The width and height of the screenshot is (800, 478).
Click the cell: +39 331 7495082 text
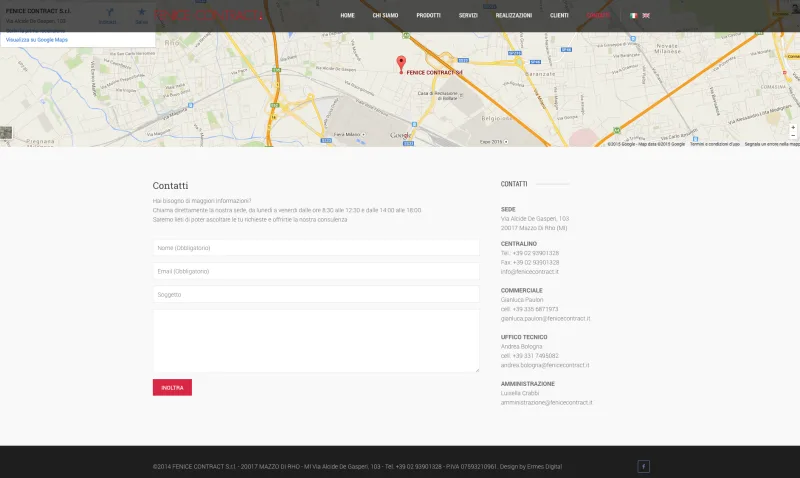(530, 356)
